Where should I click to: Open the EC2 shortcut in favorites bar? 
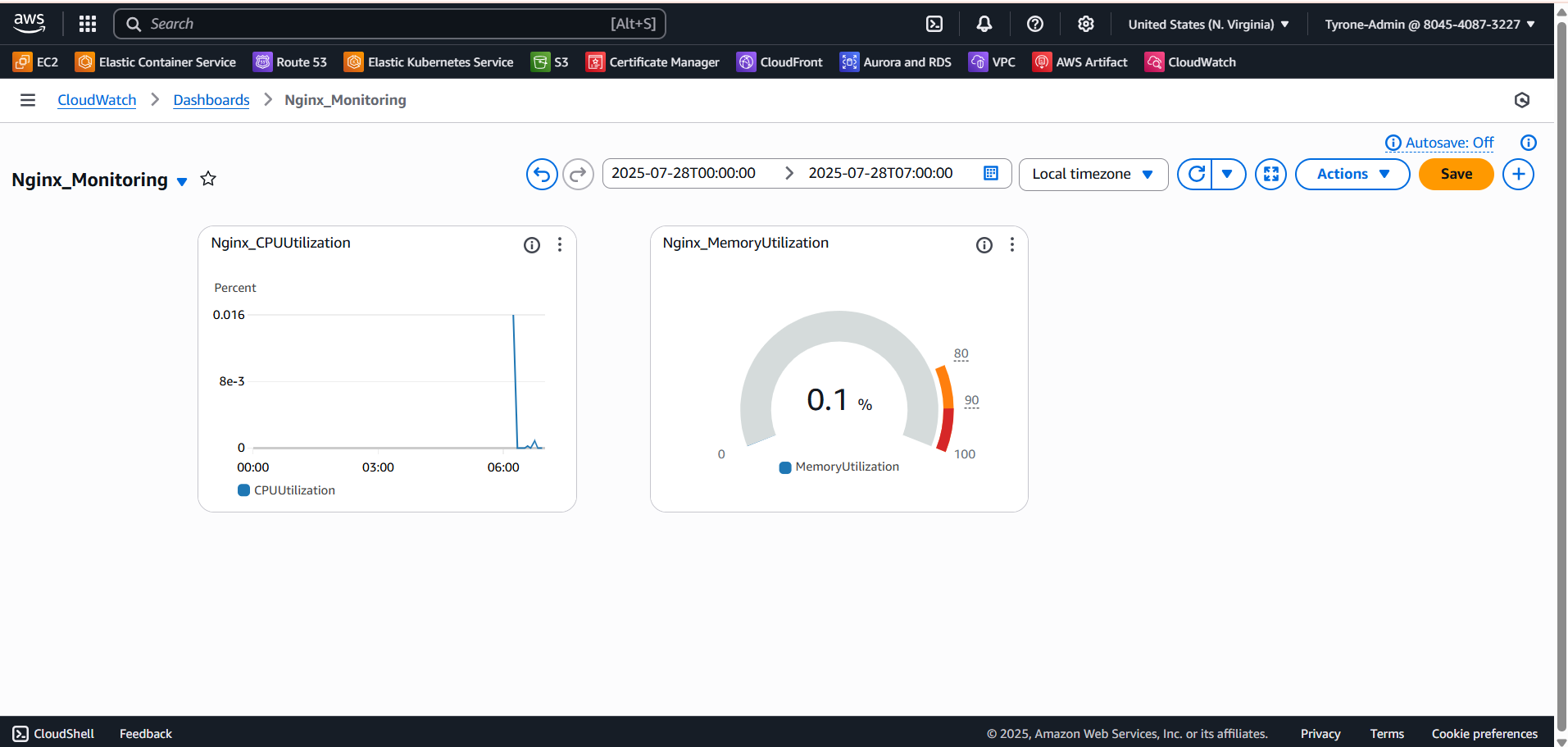coord(36,62)
